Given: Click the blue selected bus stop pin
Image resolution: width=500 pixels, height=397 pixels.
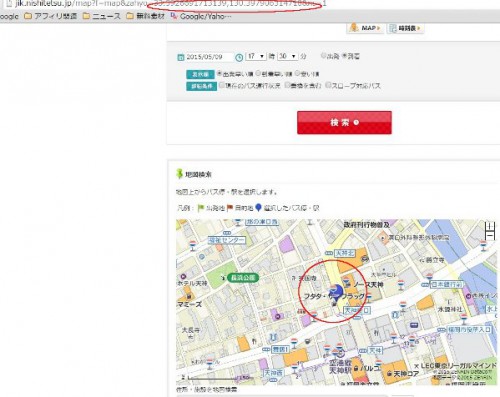Looking at the screenshot, I should pyautogui.click(x=337, y=293).
